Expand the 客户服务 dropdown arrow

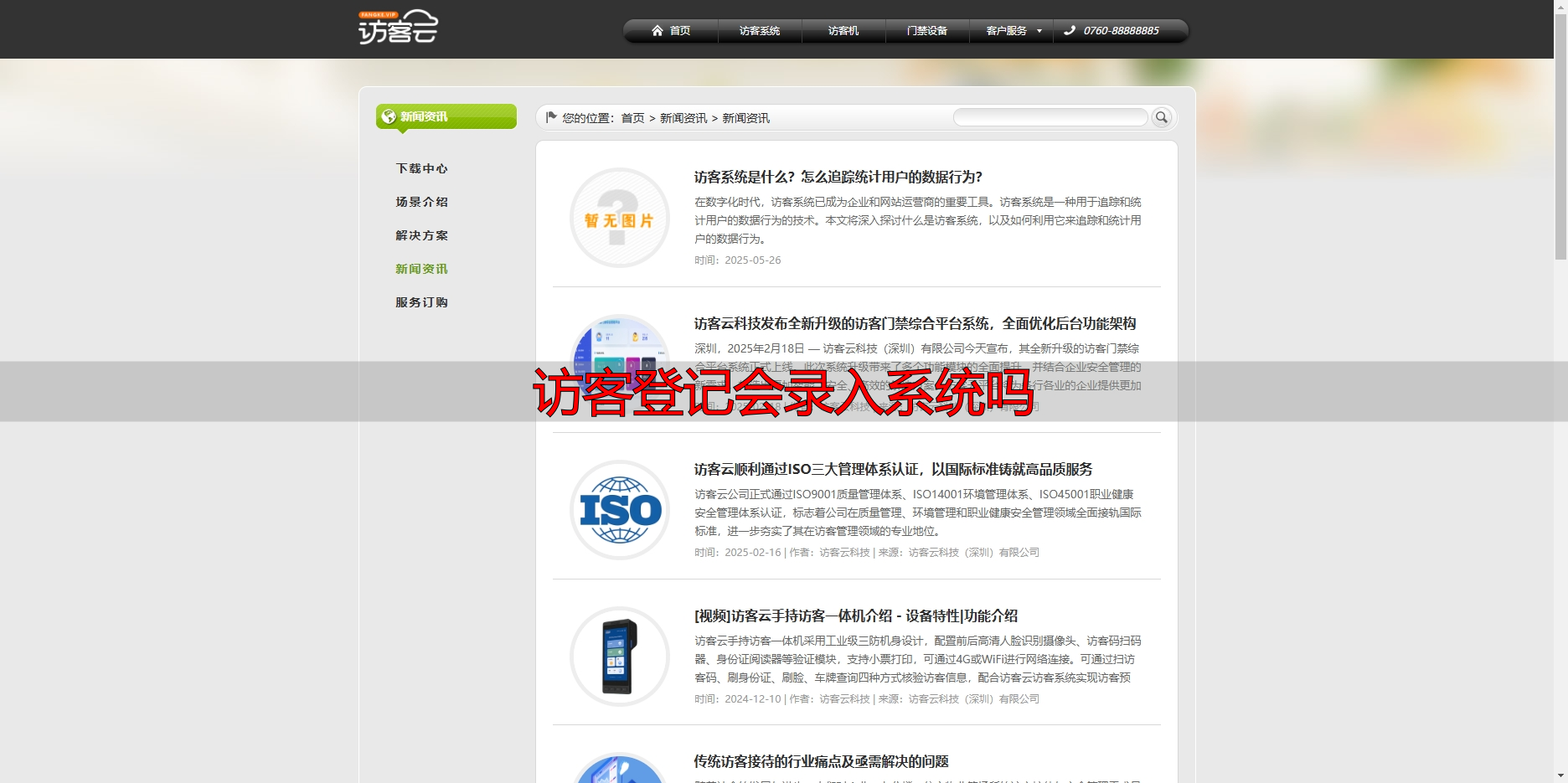[x=1039, y=31]
